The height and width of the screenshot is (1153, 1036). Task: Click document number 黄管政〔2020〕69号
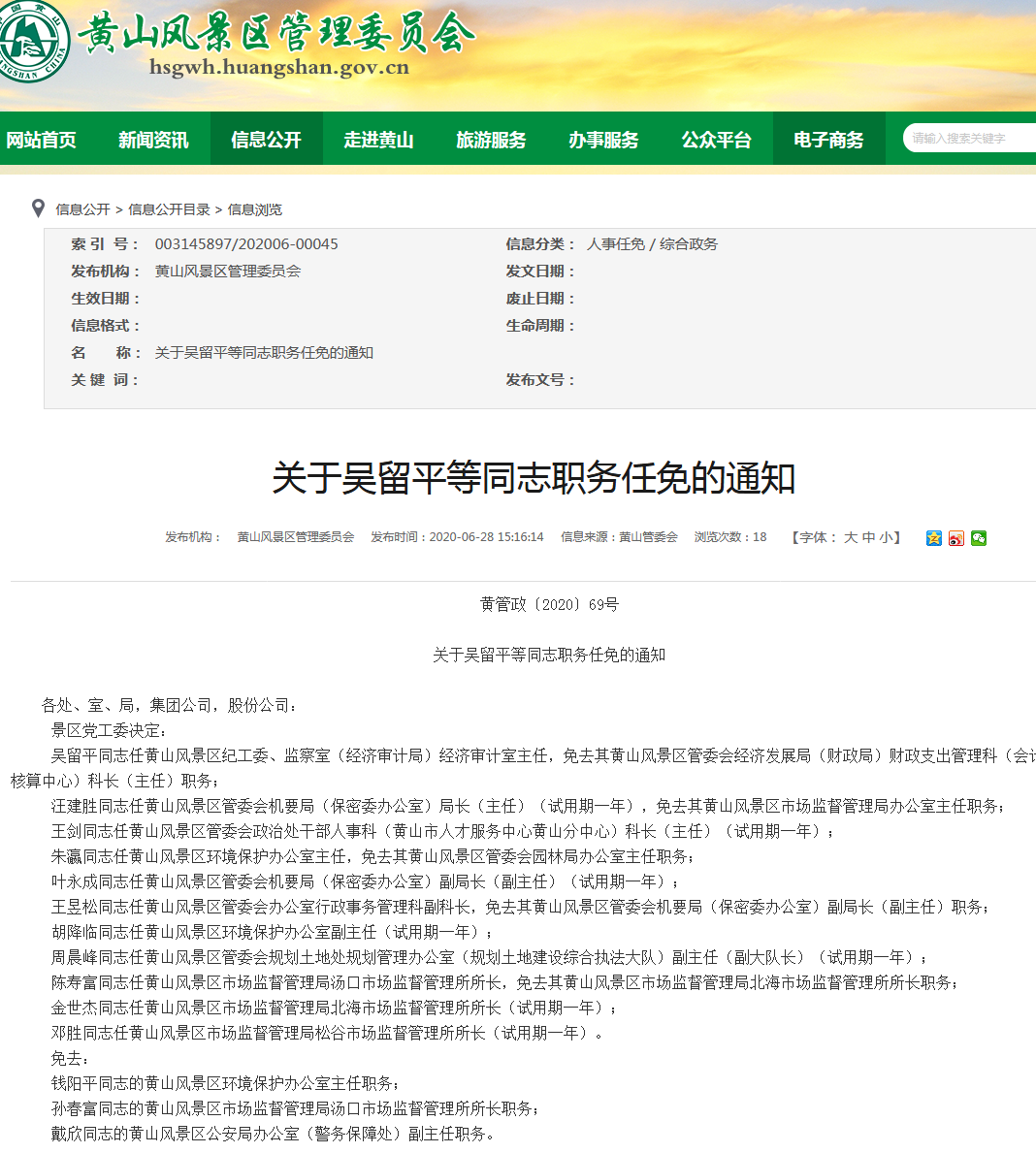coord(549,604)
